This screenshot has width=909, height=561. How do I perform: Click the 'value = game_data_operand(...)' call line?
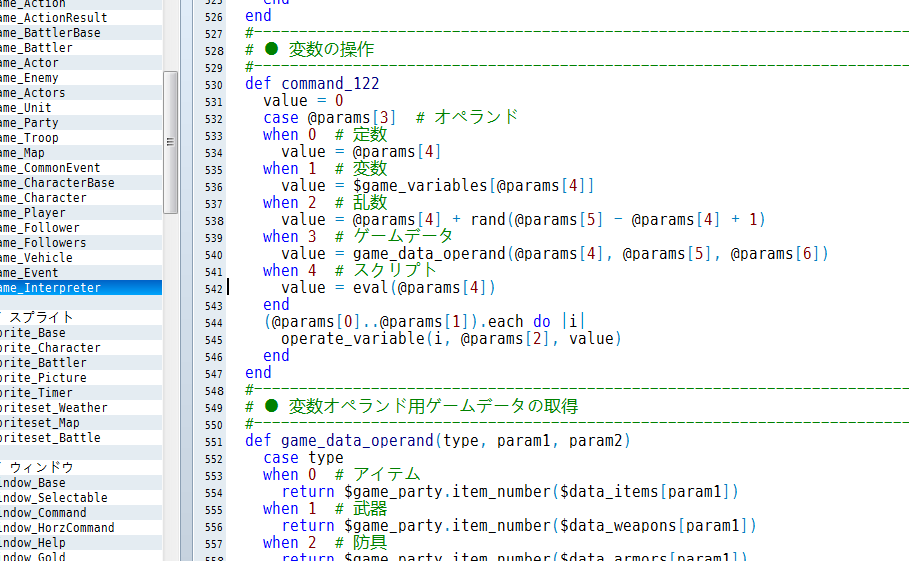point(555,254)
